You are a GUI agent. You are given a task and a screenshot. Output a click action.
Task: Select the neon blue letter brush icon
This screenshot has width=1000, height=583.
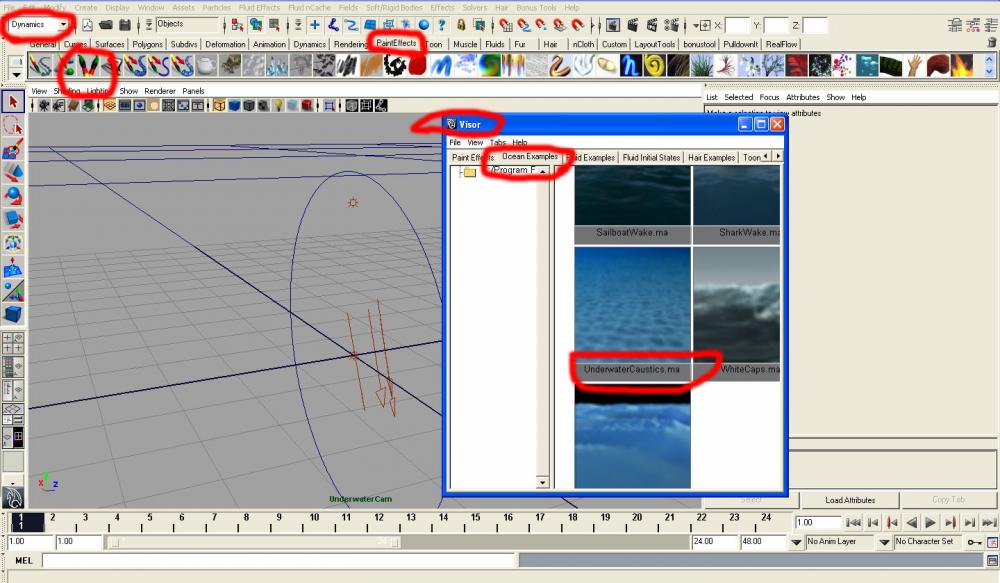pos(630,65)
